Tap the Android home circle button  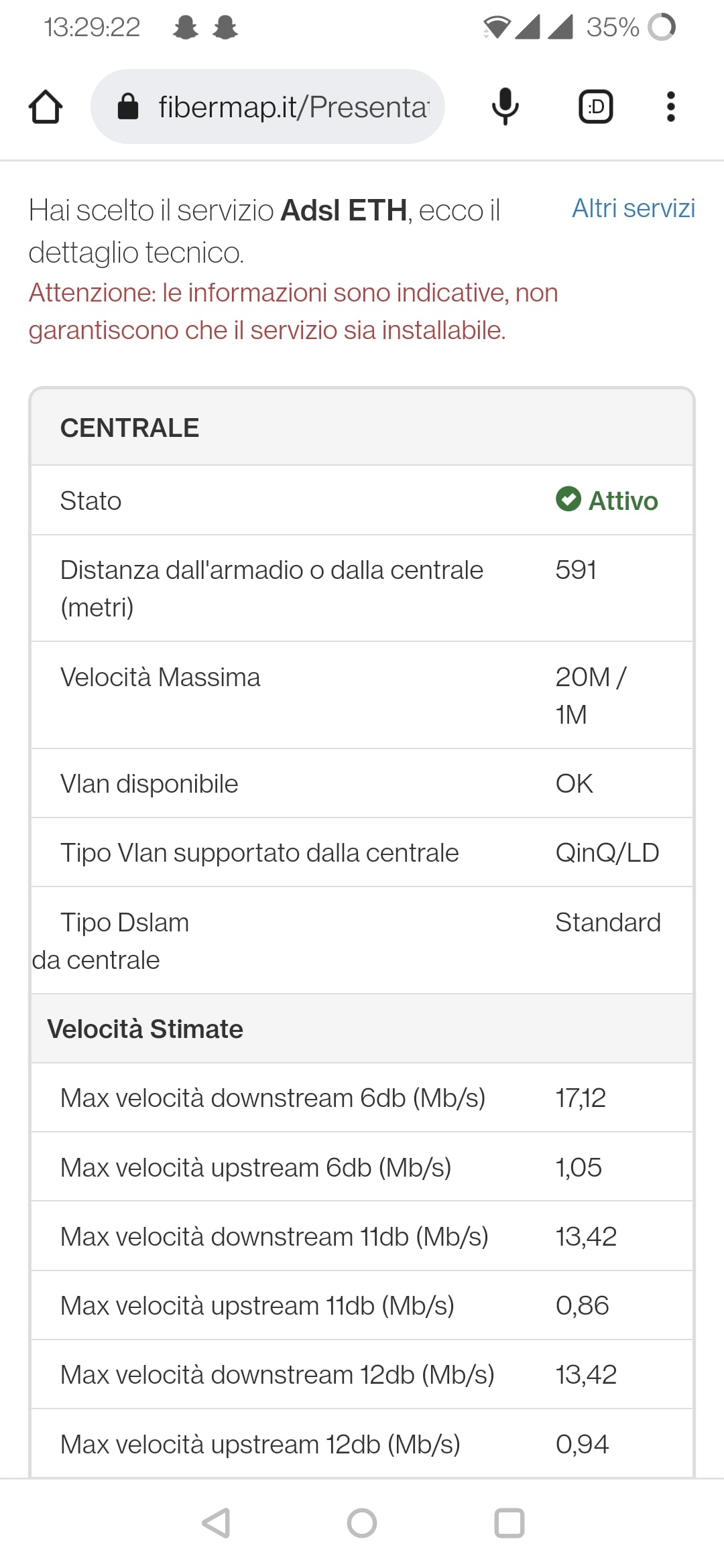[362, 1523]
